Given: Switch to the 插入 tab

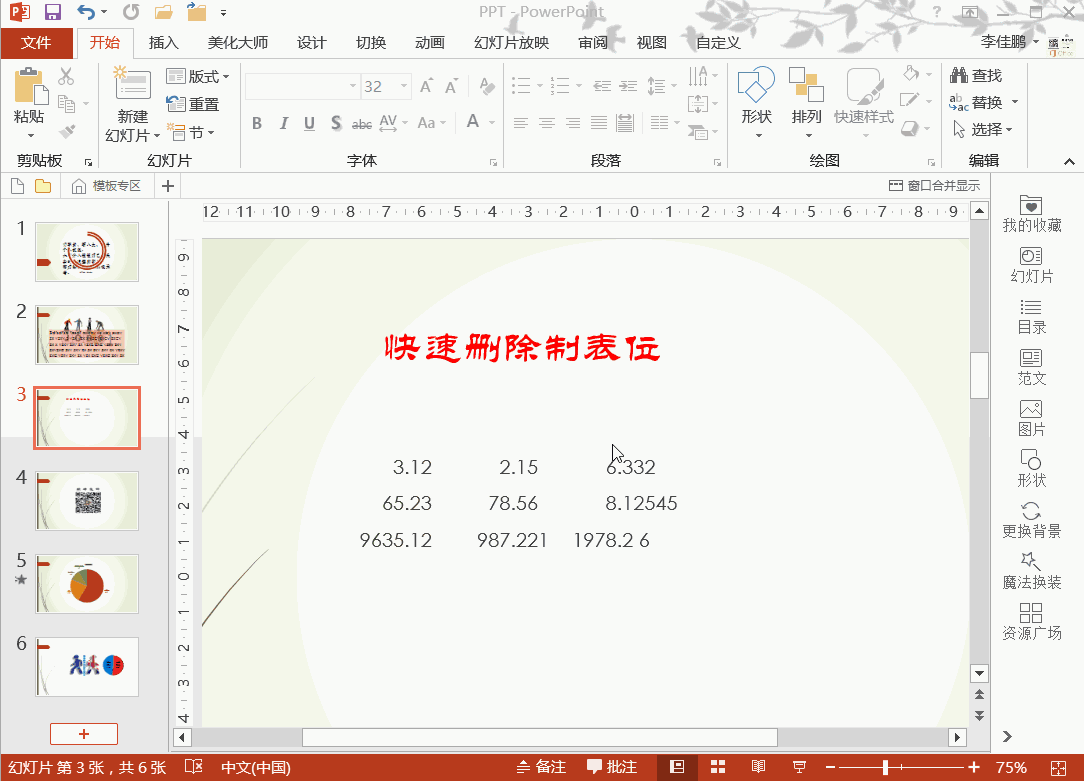Looking at the screenshot, I should 164,43.
